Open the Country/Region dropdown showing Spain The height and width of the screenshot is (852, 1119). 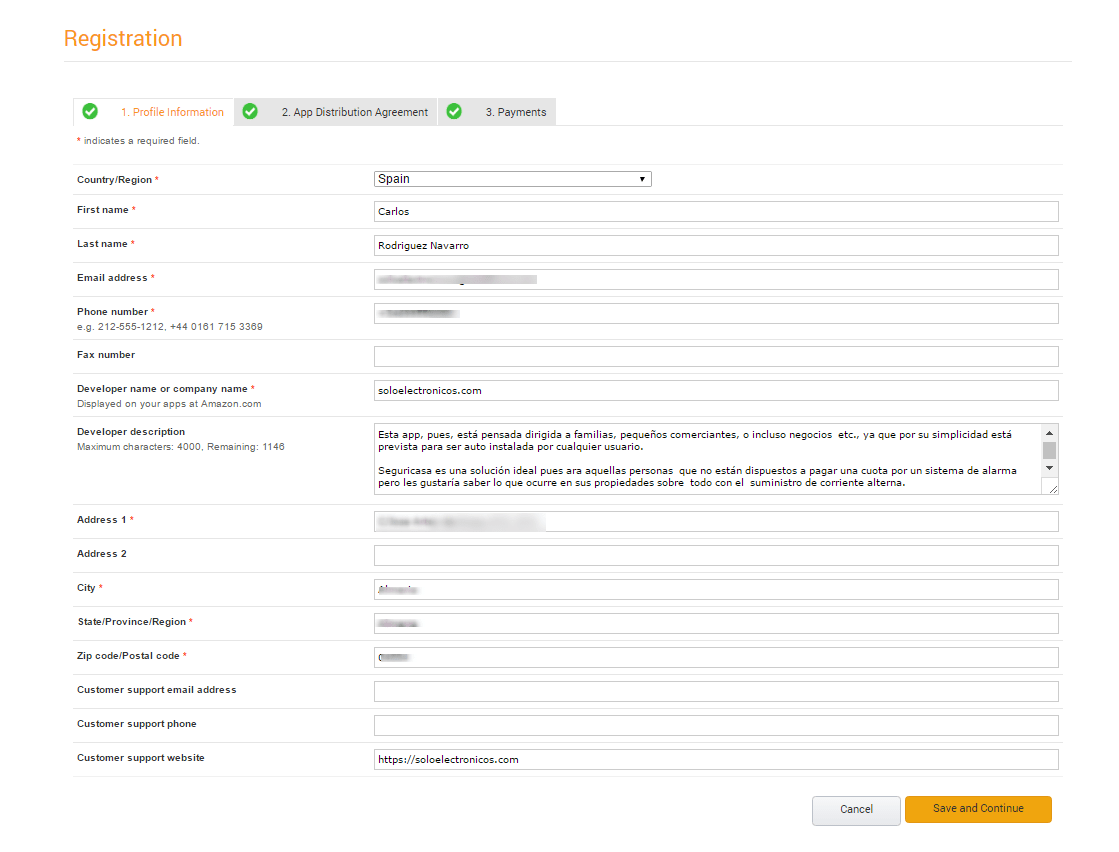click(x=512, y=179)
